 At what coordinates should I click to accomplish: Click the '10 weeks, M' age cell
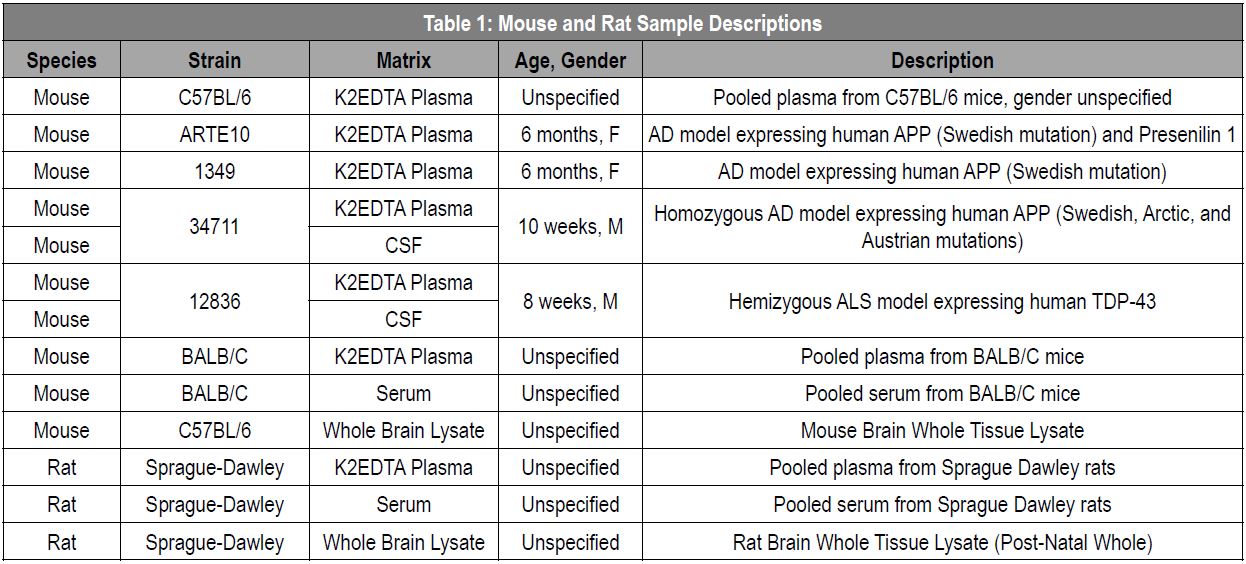pos(570,227)
